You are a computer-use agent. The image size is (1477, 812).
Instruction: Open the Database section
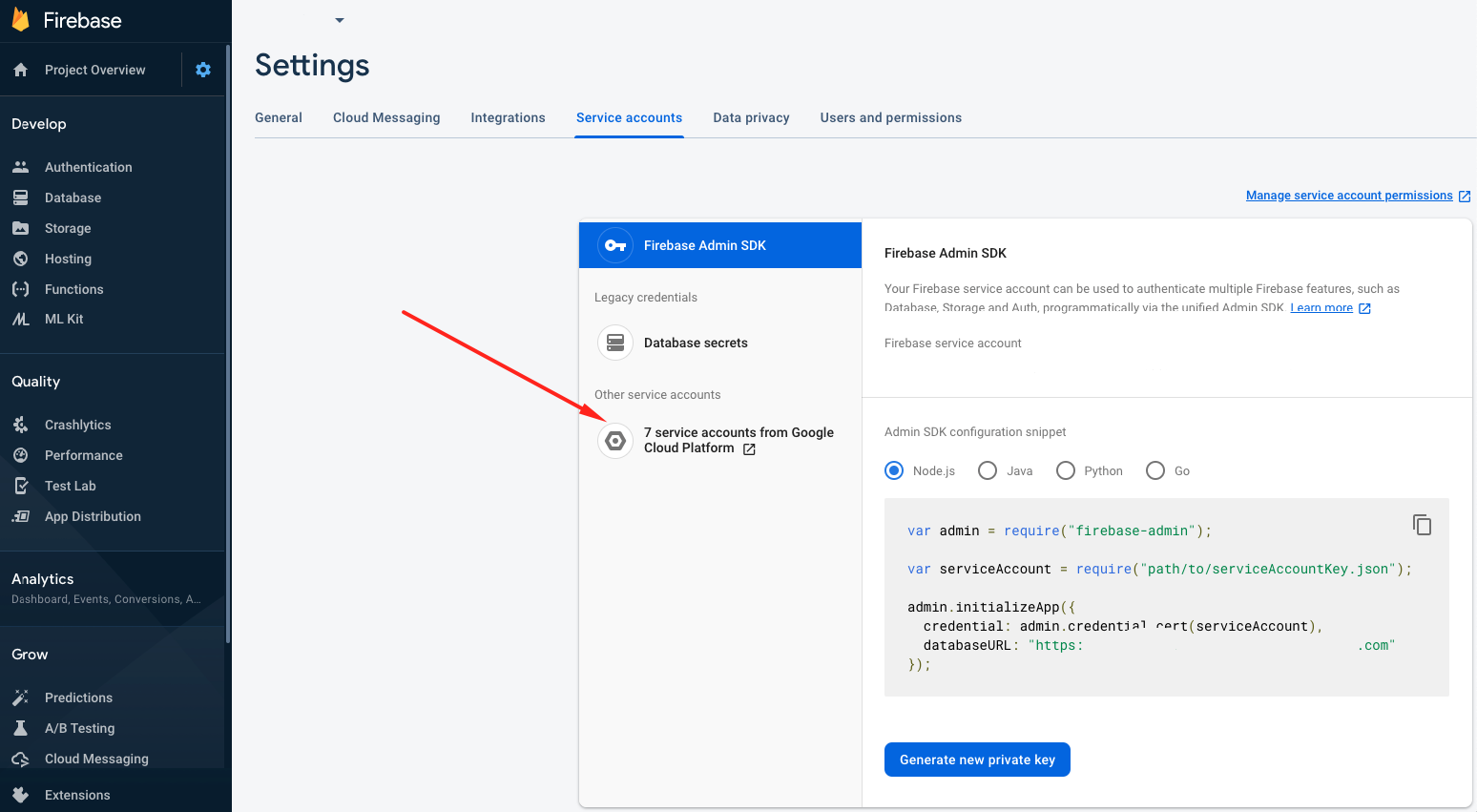click(x=74, y=198)
